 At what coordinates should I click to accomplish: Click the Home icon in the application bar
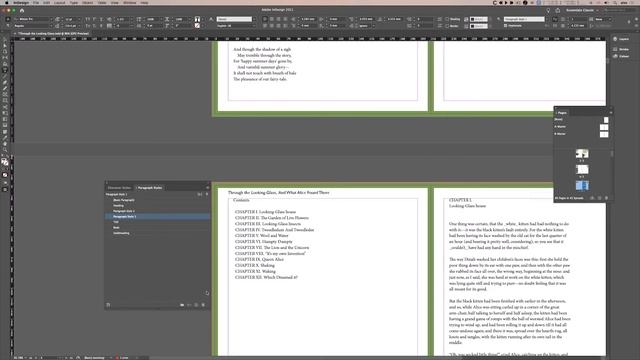(22, 10)
